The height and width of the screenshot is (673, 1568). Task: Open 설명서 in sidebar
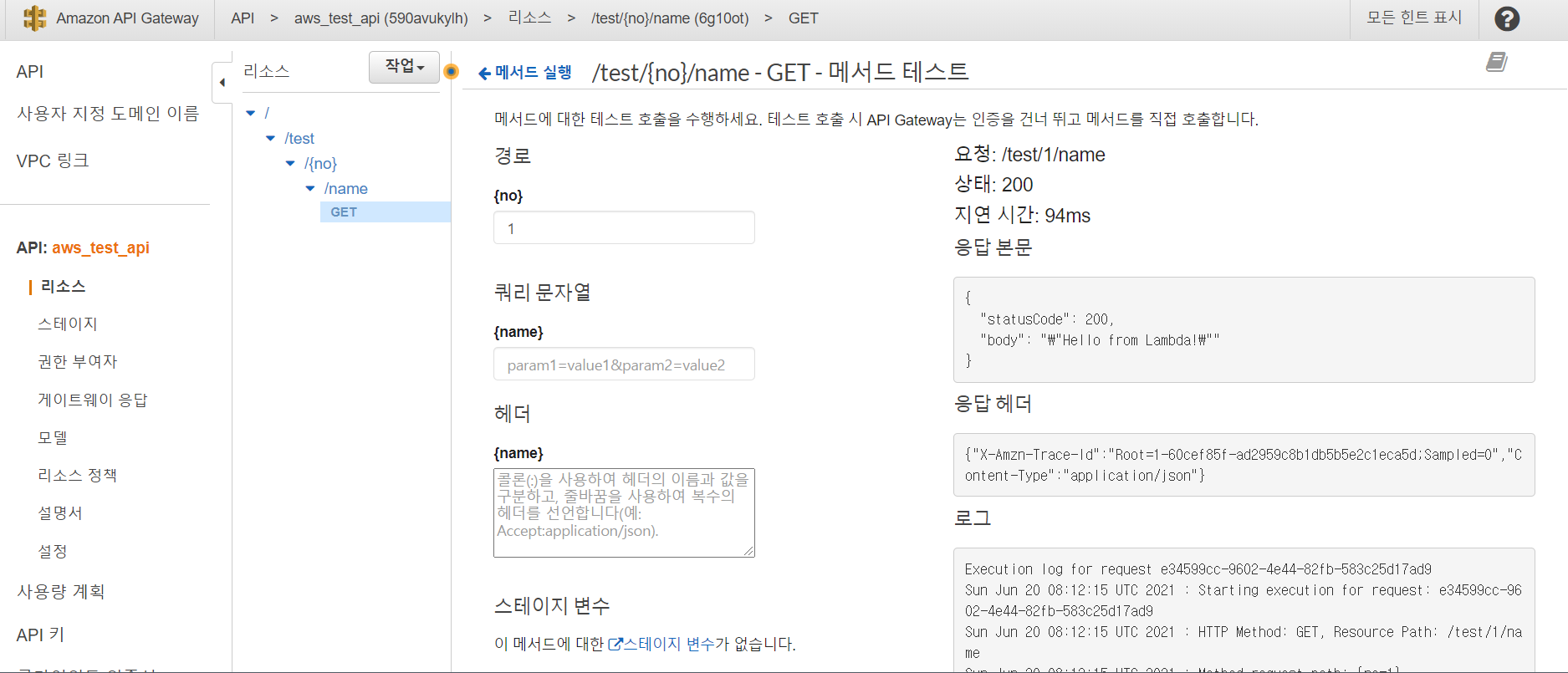[60, 512]
